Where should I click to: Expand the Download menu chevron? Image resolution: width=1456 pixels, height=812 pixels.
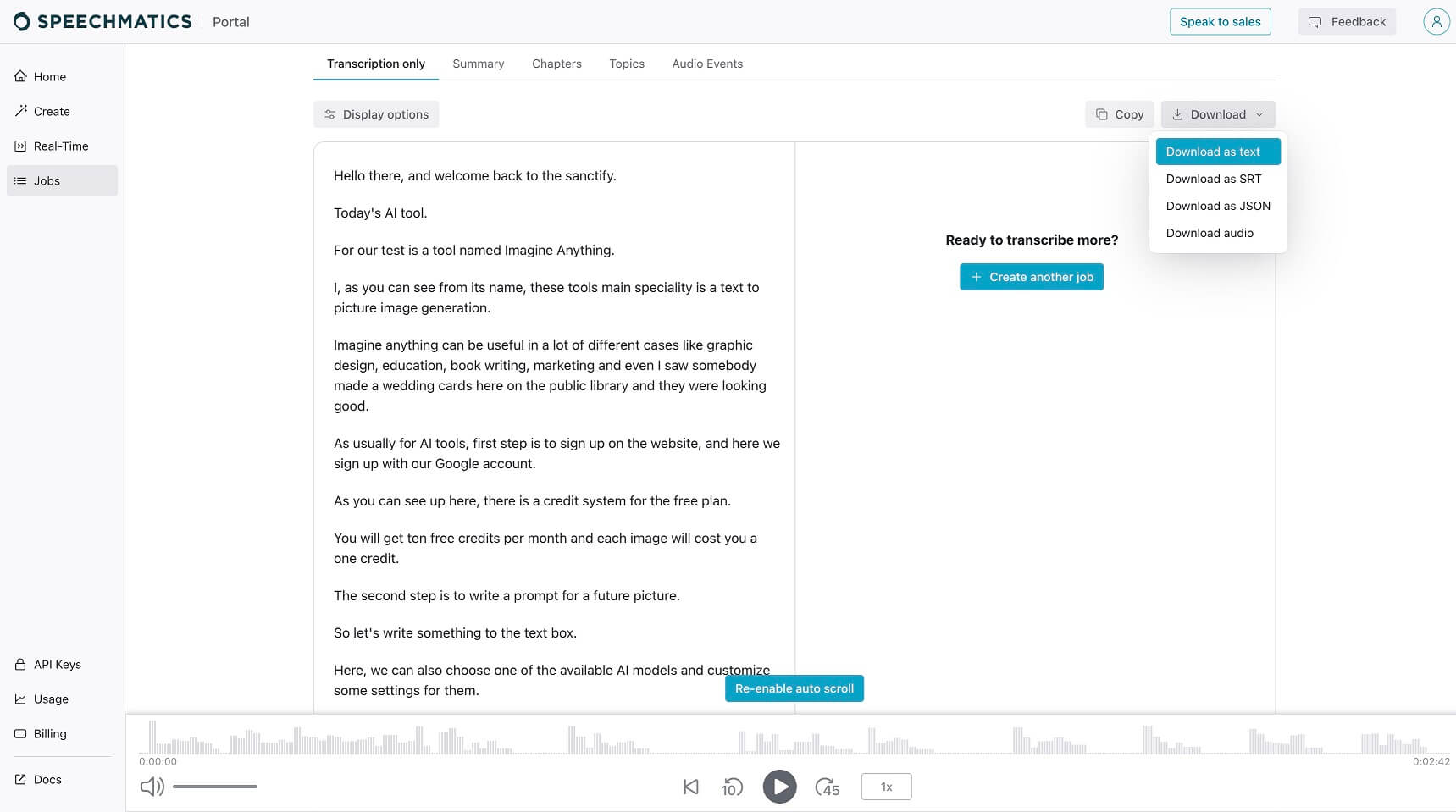[1260, 114]
